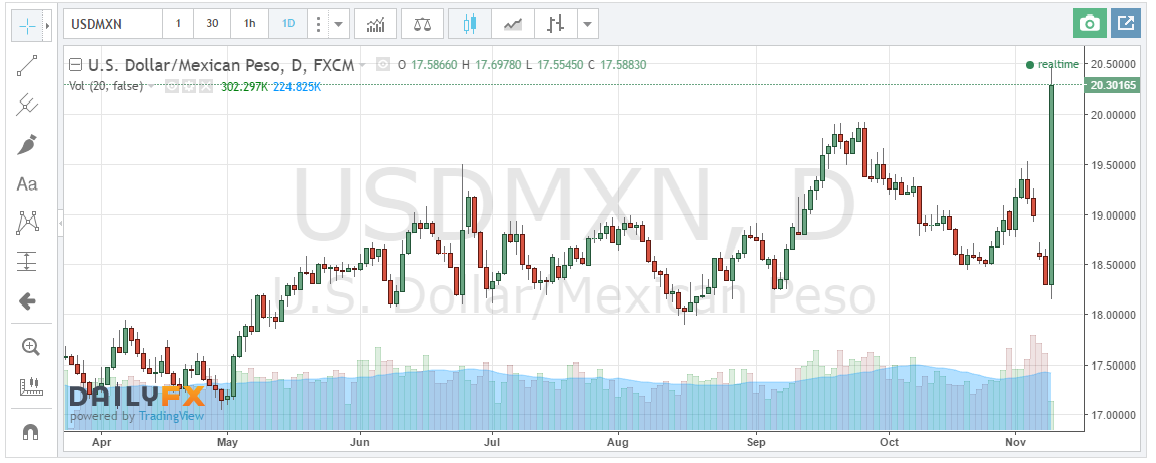Image resolution: width=1156 pixels, height=463 pixels.
Task: Switch to 1D interval
Action: [x=288, y=24]
